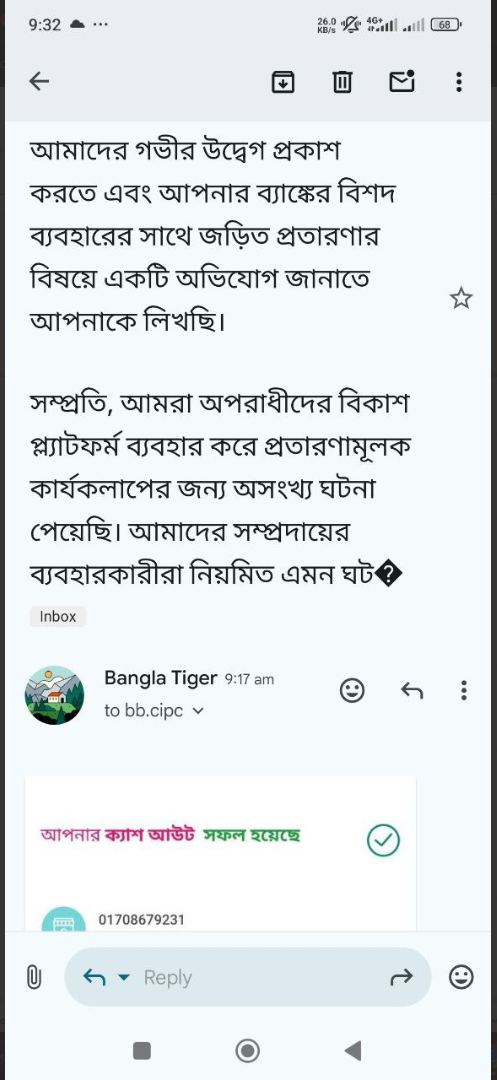Archive this email
The image size is (497, 1080).
283,82
